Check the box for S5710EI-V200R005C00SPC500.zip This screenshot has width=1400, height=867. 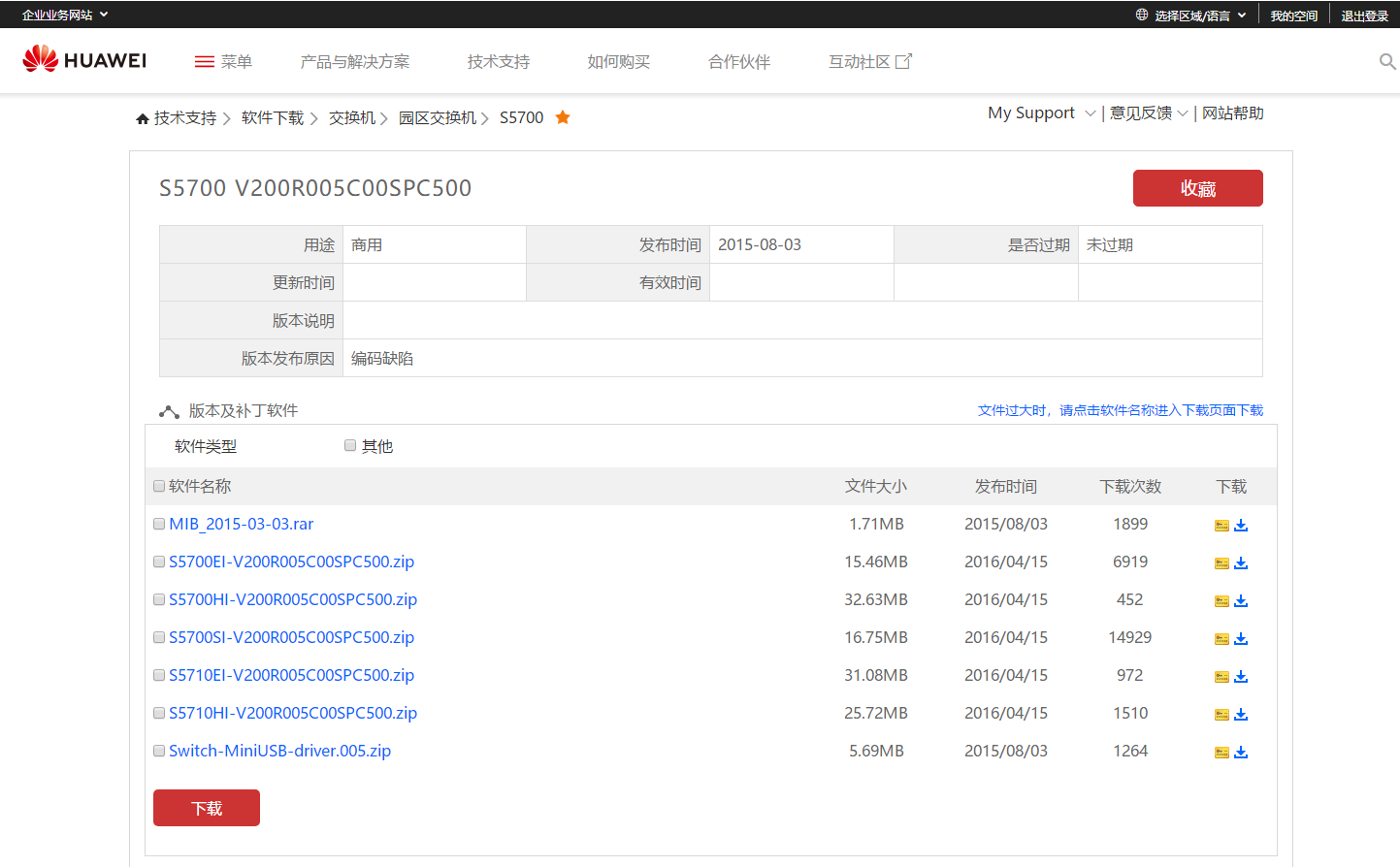coord(159,675)
